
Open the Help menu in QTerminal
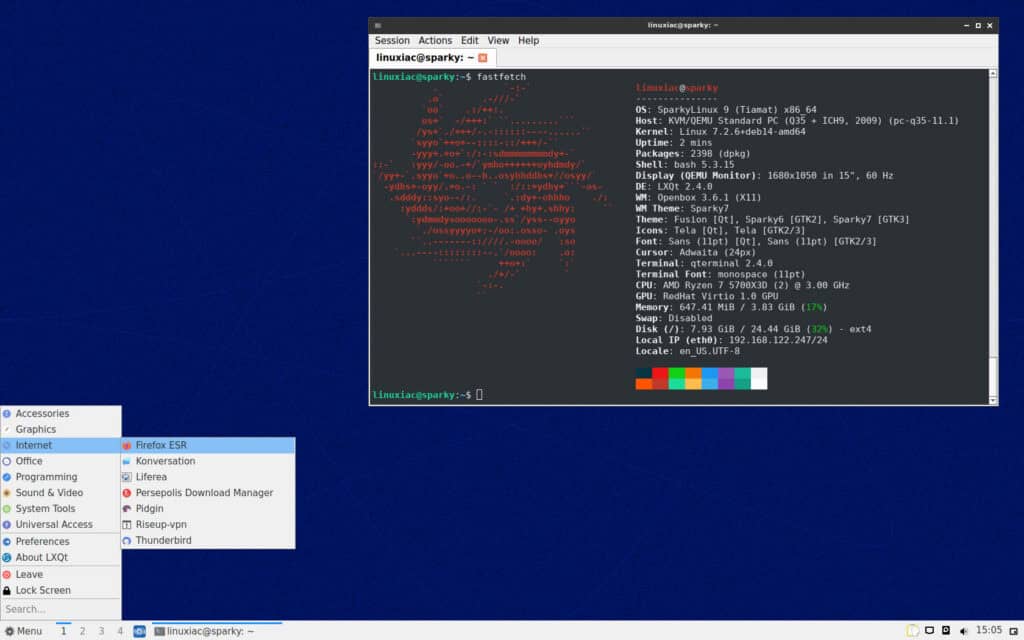pos(528,40)
